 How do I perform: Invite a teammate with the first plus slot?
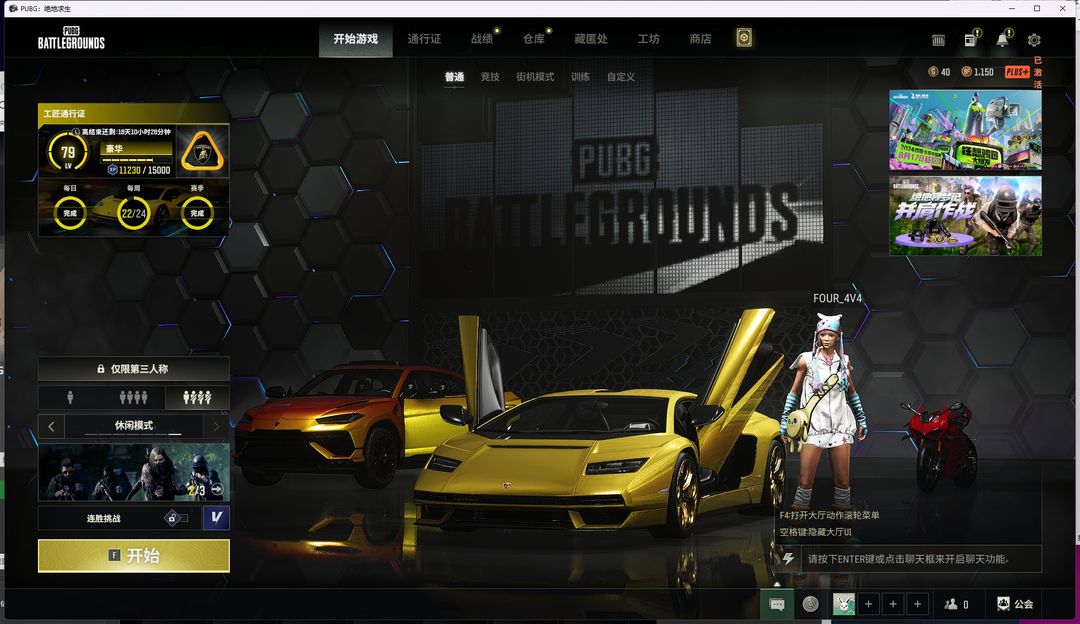coord(869,604)
